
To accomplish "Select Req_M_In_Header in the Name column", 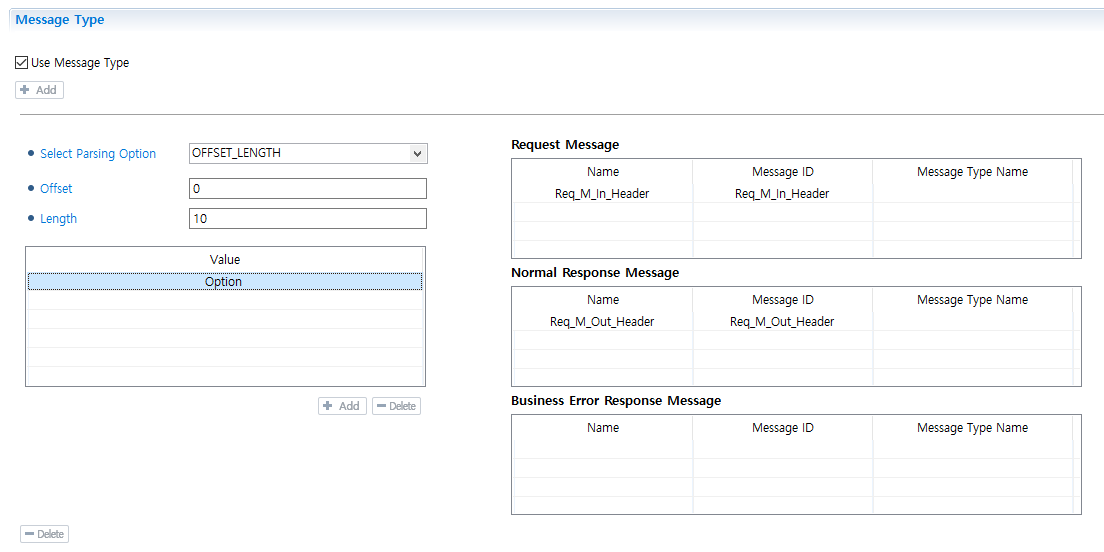I will [602, 194].
